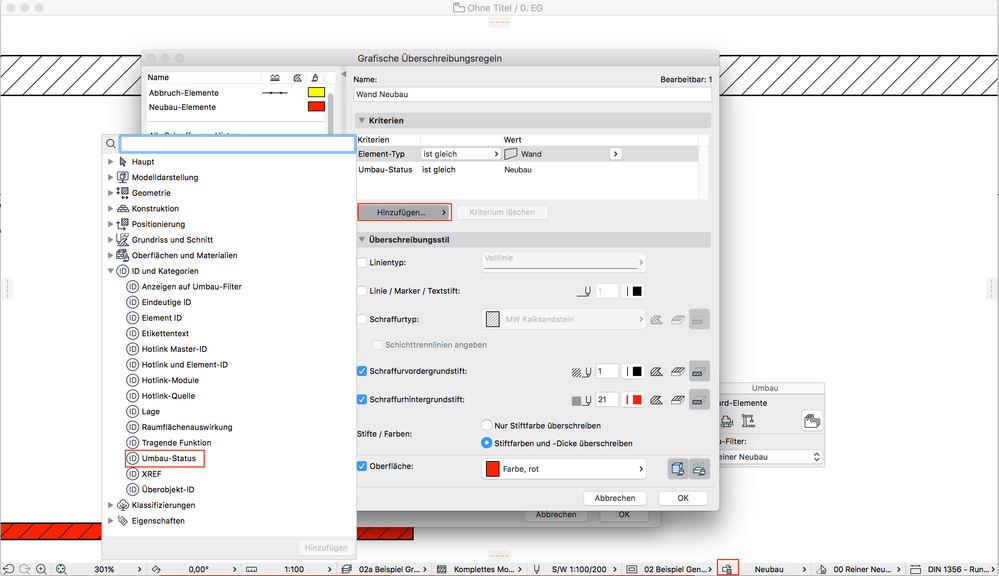Expand the Haupt criteria group
The image size is (999, 576).
(x=110, y=162)
